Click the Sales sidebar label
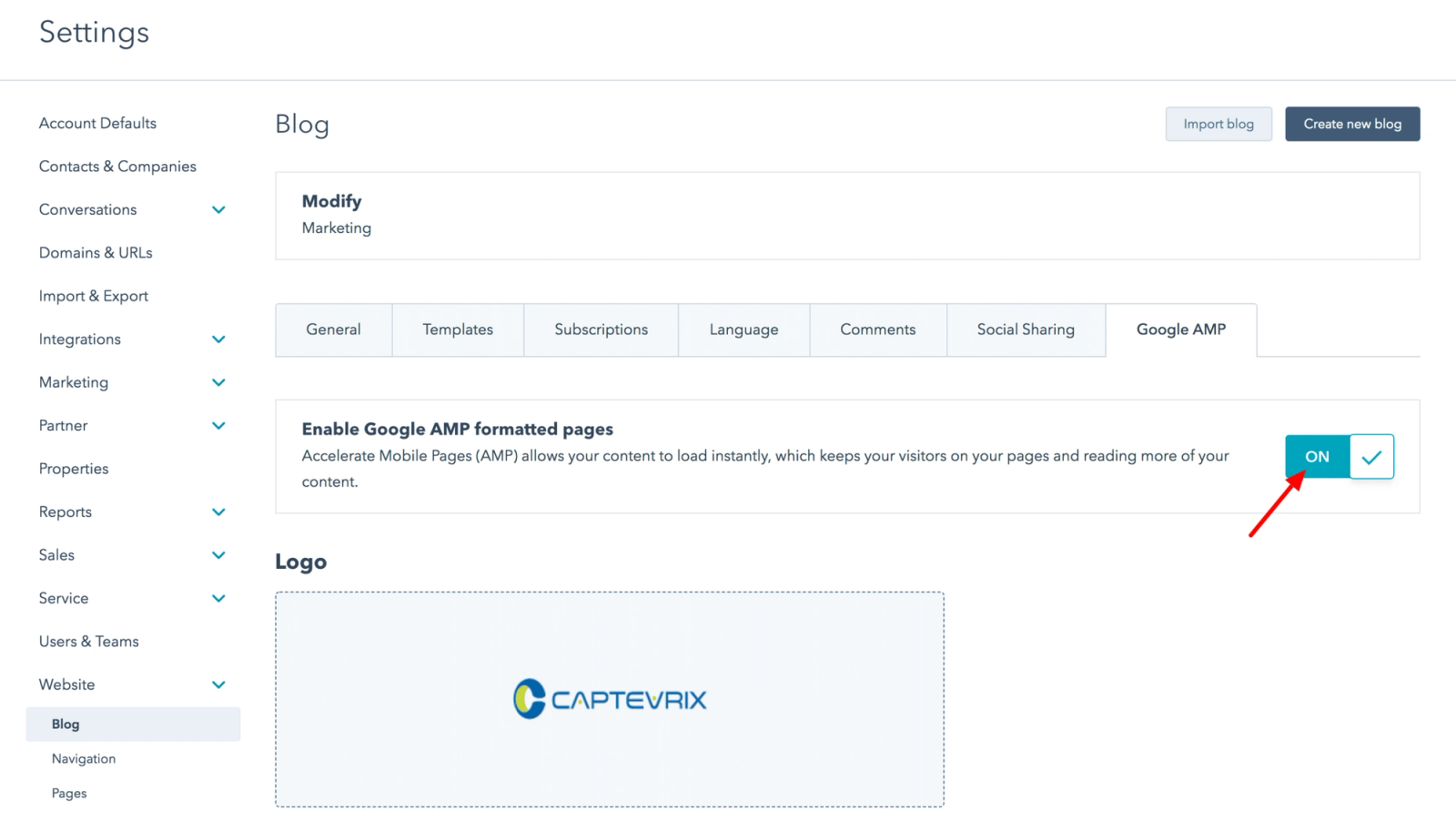The width and height of the screenshot is (1456, 831). [x=56, y=555]
